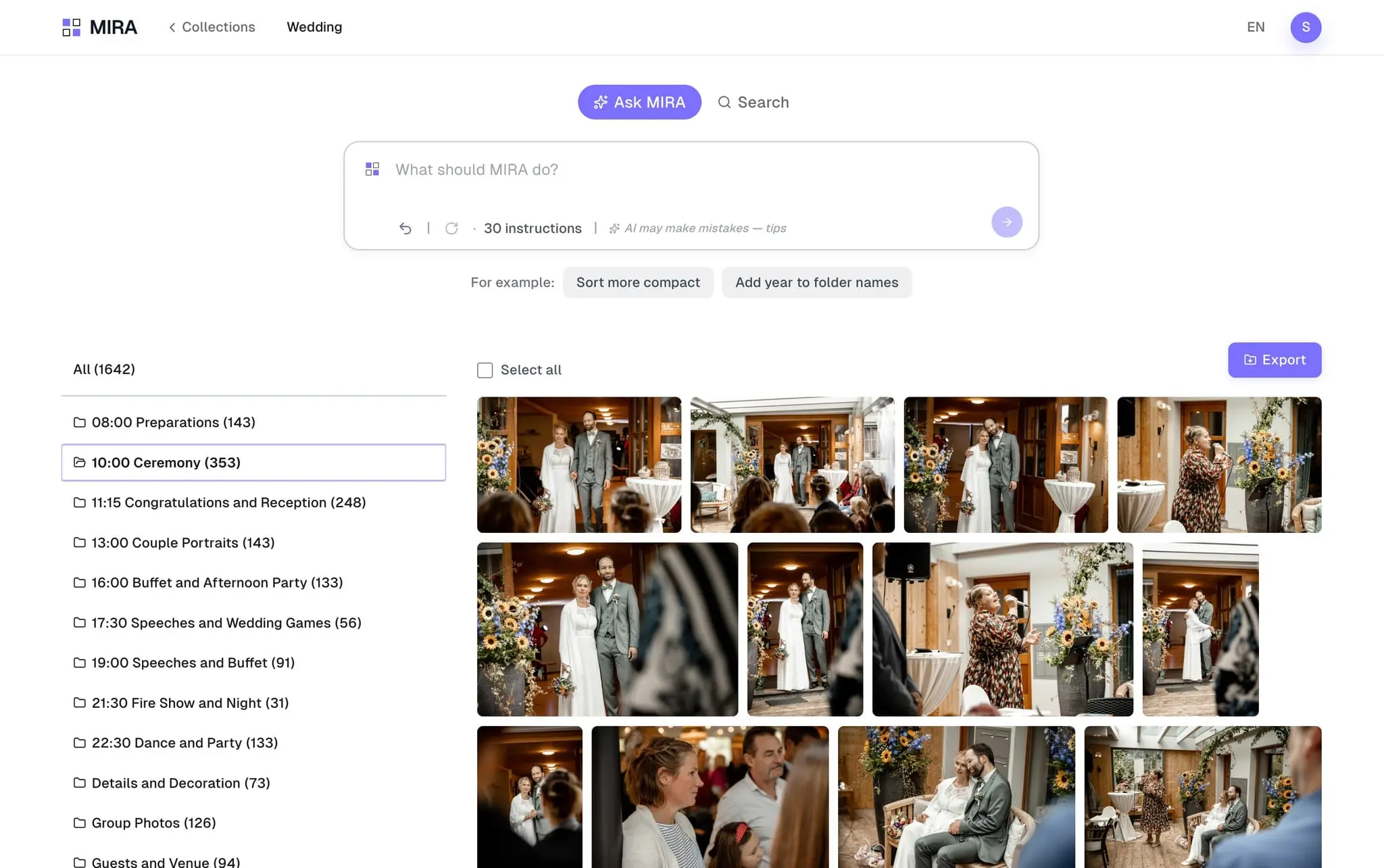
Task: Open second-row thumbnail of singer gesturing with speaker
Action: [1003, 630]
